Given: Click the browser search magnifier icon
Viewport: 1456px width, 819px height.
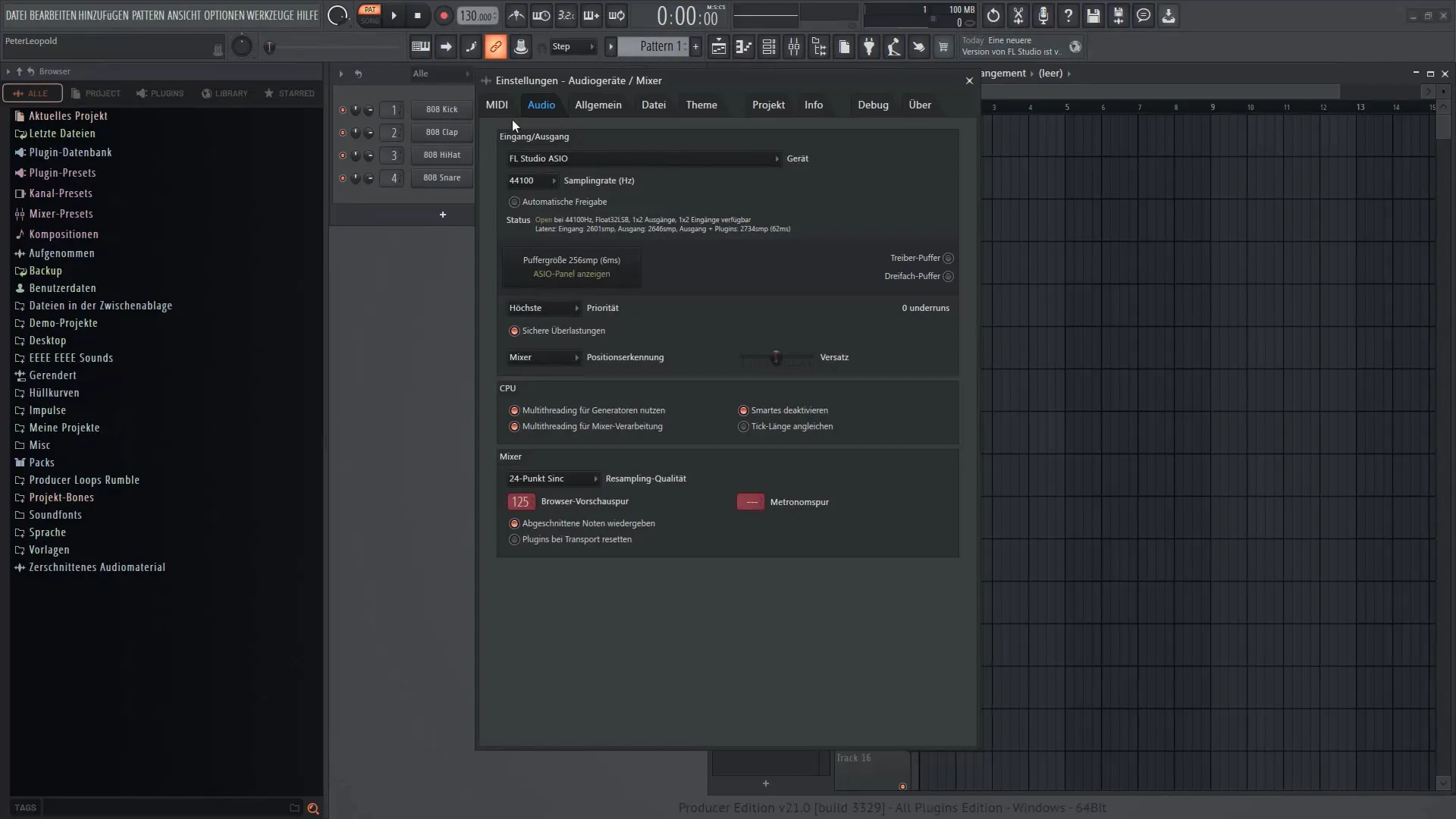Looking at the screenshot, I should click(313, 808).
